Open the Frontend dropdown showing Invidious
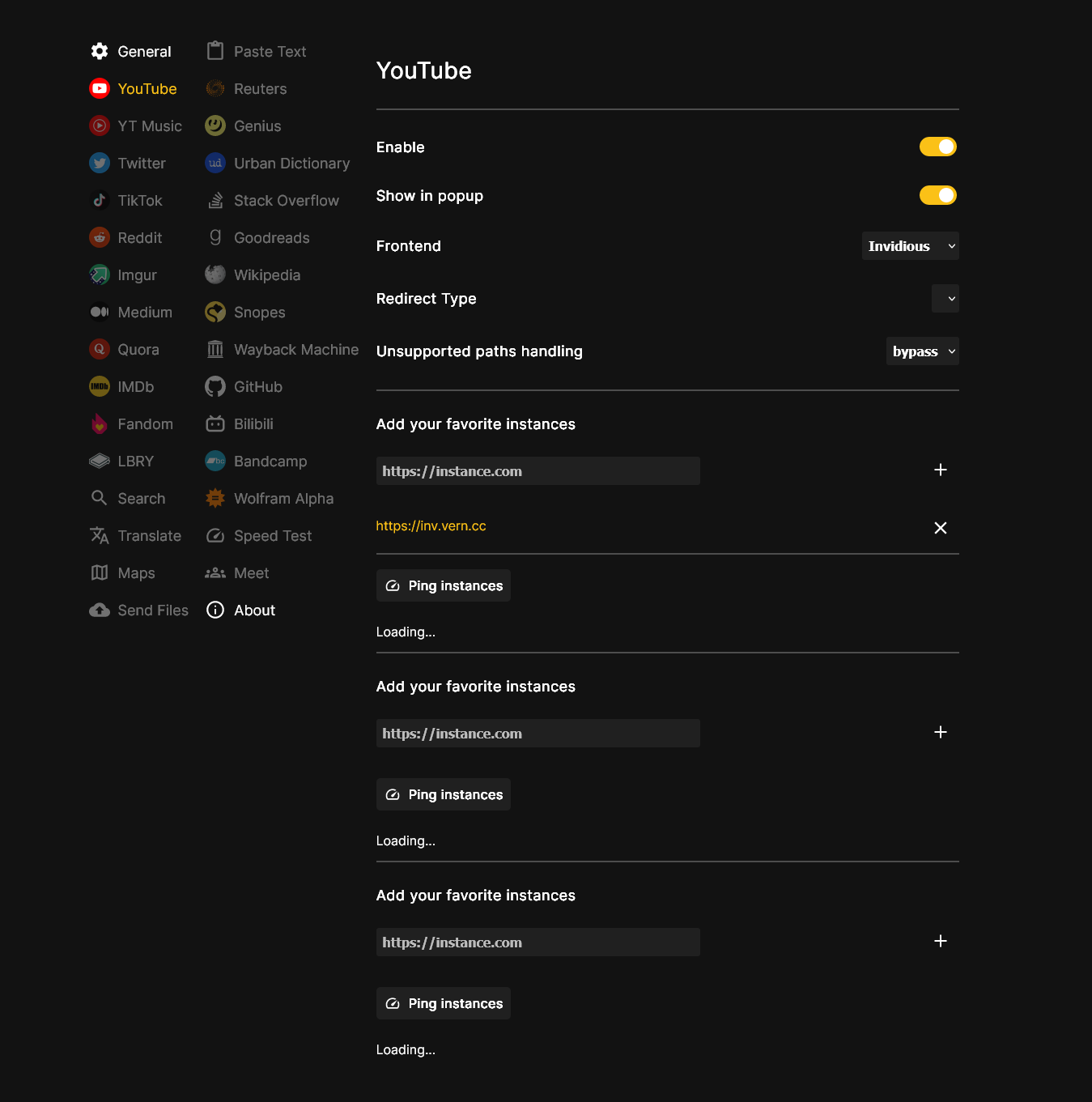 [x=910, y=245]
